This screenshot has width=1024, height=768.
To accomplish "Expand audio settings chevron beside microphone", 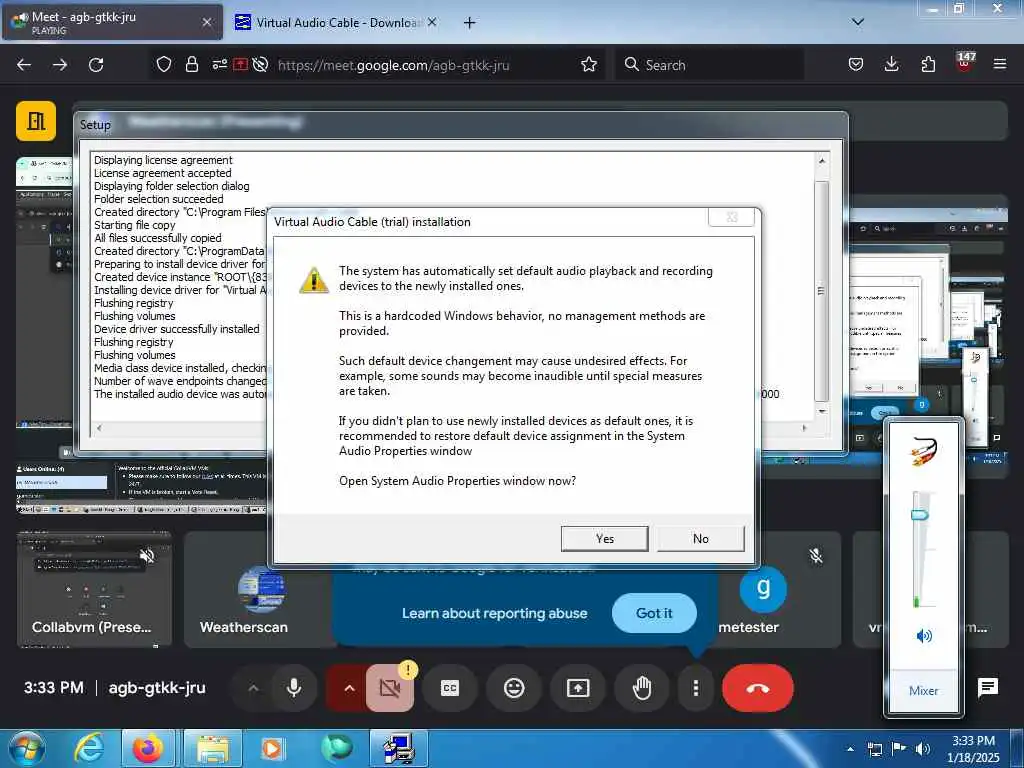I will pyautogui.click(x=253, y=688).
